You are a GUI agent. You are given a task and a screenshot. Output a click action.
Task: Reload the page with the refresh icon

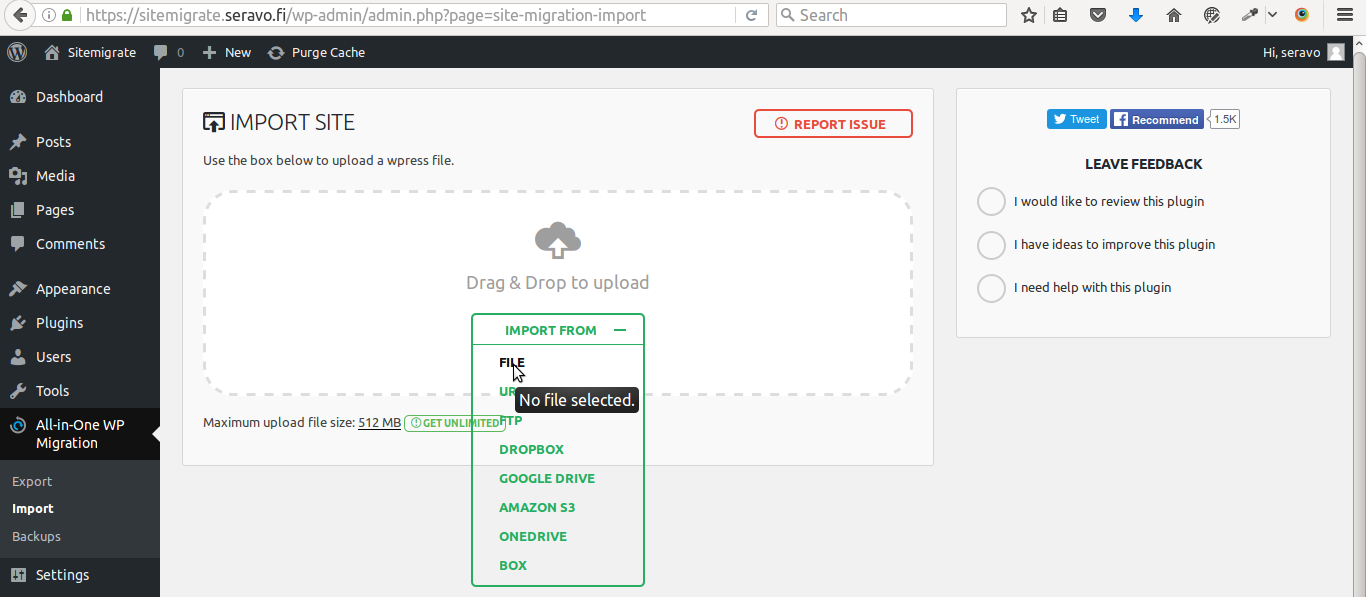tap(751, 15)
